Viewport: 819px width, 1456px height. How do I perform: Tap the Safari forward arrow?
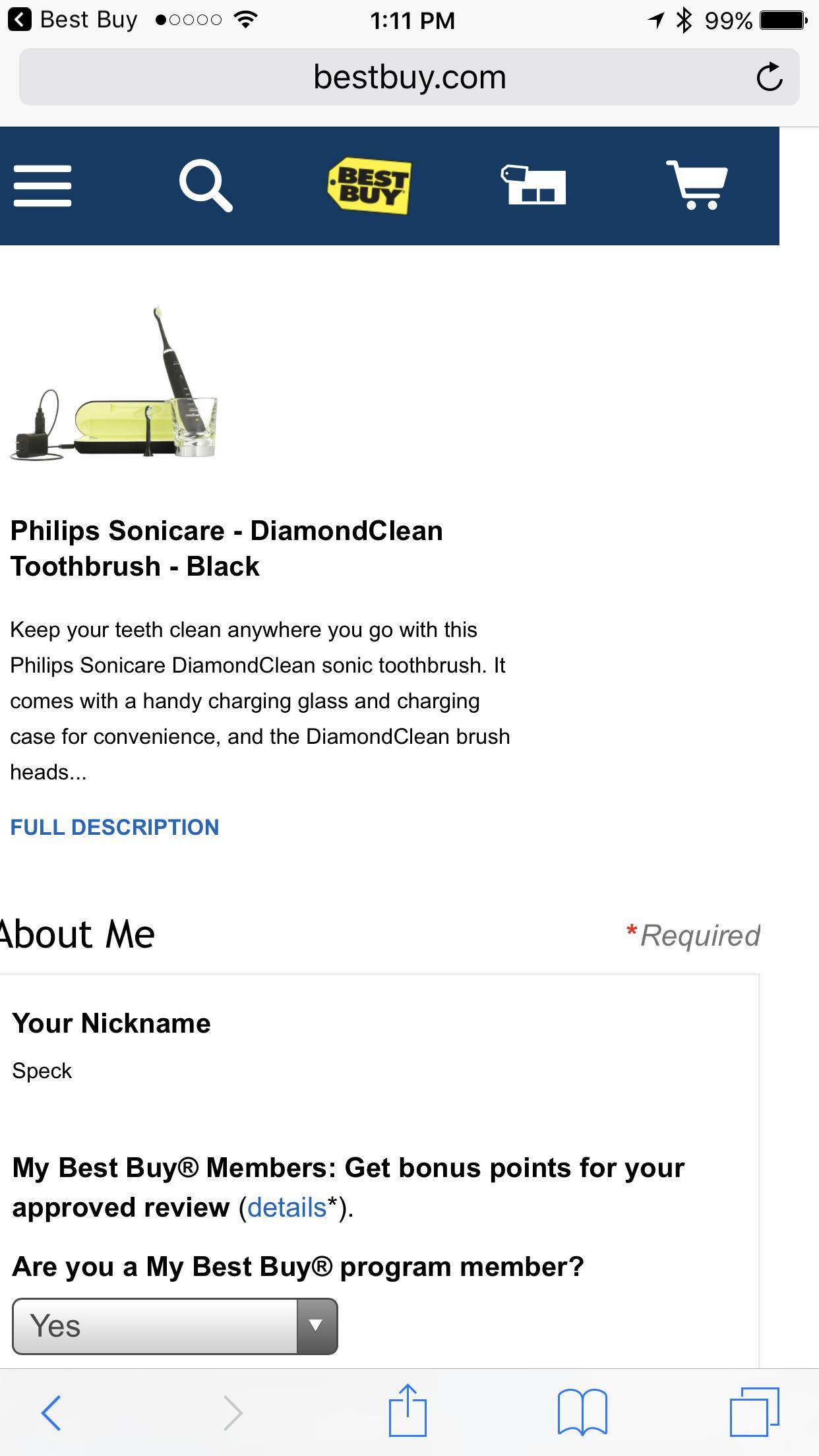click(x=233, y=1412)
